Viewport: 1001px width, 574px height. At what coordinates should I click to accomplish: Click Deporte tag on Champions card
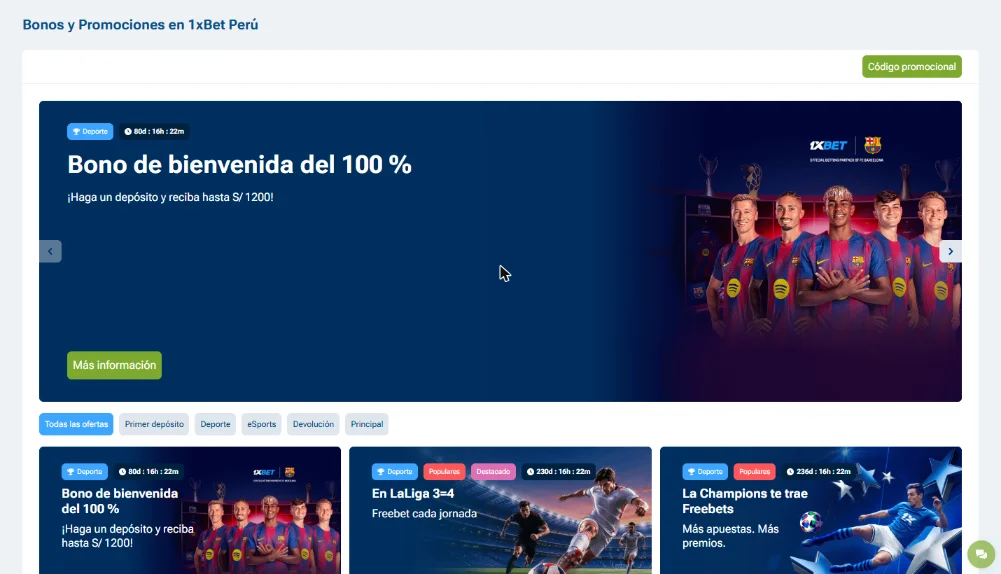coord(705,472)
